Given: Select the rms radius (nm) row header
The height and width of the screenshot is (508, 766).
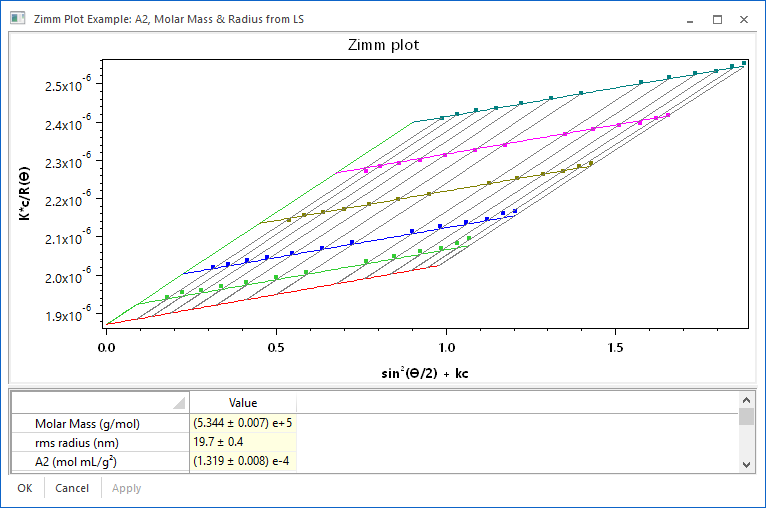Looking at the screenshot, I should pos(100,442).
